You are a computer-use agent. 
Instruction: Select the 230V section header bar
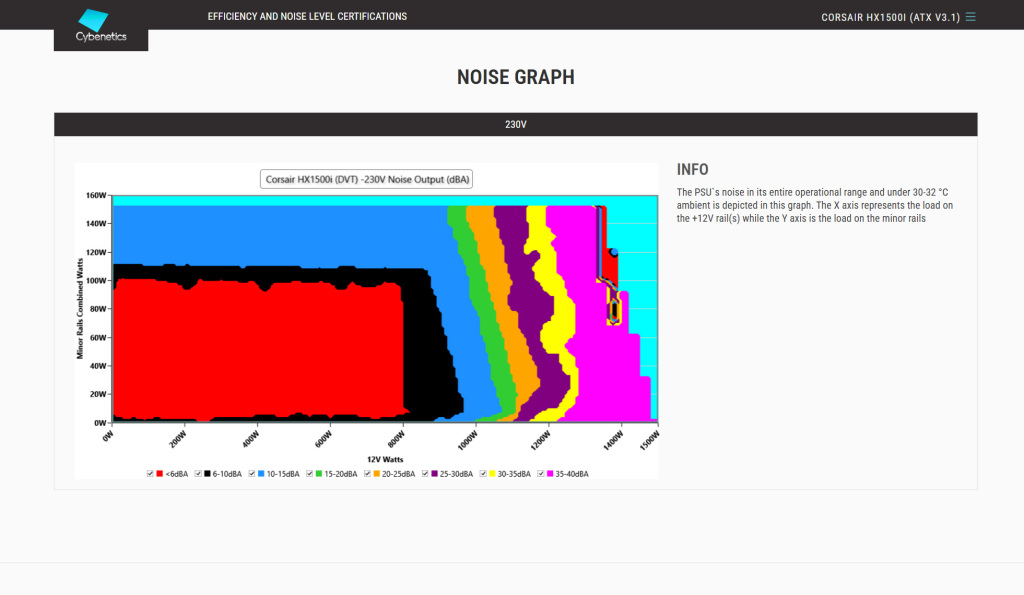[x=515, y=125]
